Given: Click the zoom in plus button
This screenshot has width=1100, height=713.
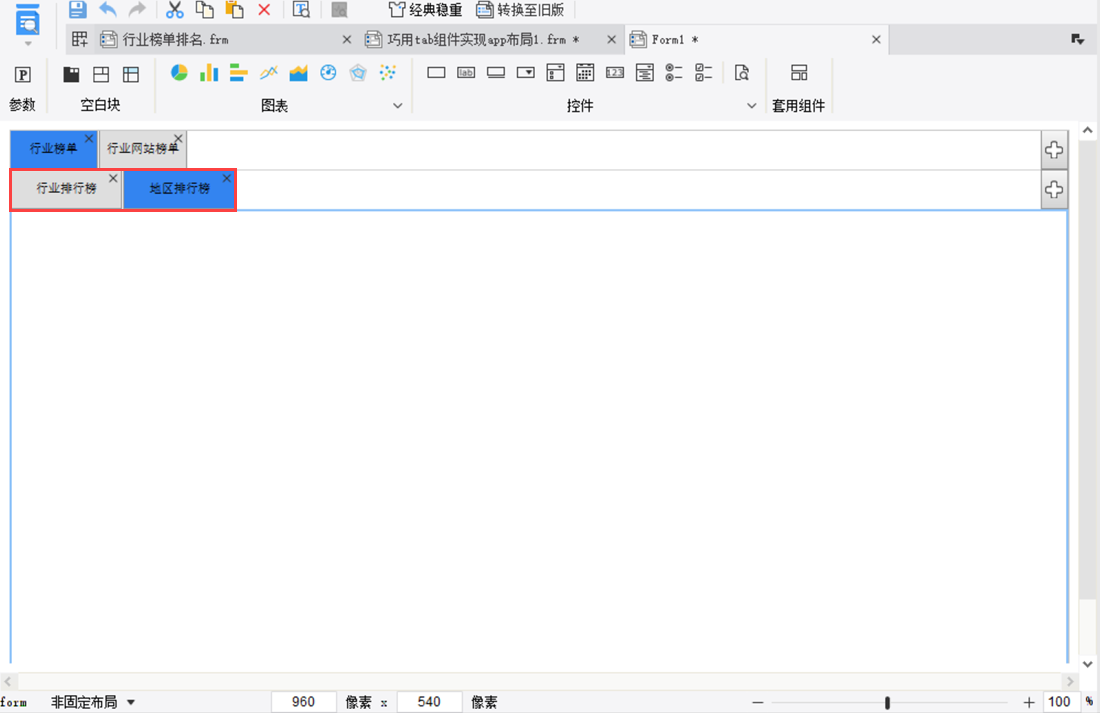Looking at the screenshot, I should click(x=1028, y=702).
